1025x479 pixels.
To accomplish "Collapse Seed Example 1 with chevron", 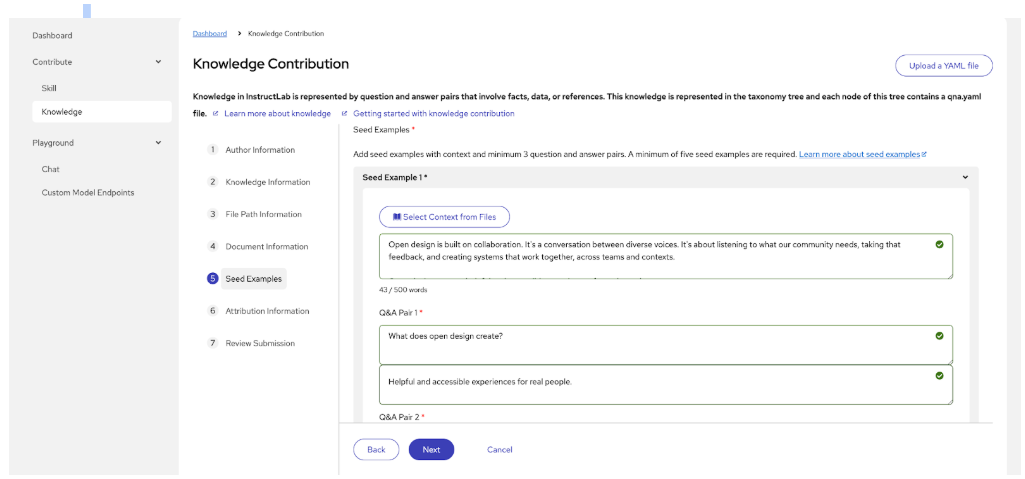I will point(965,176).
